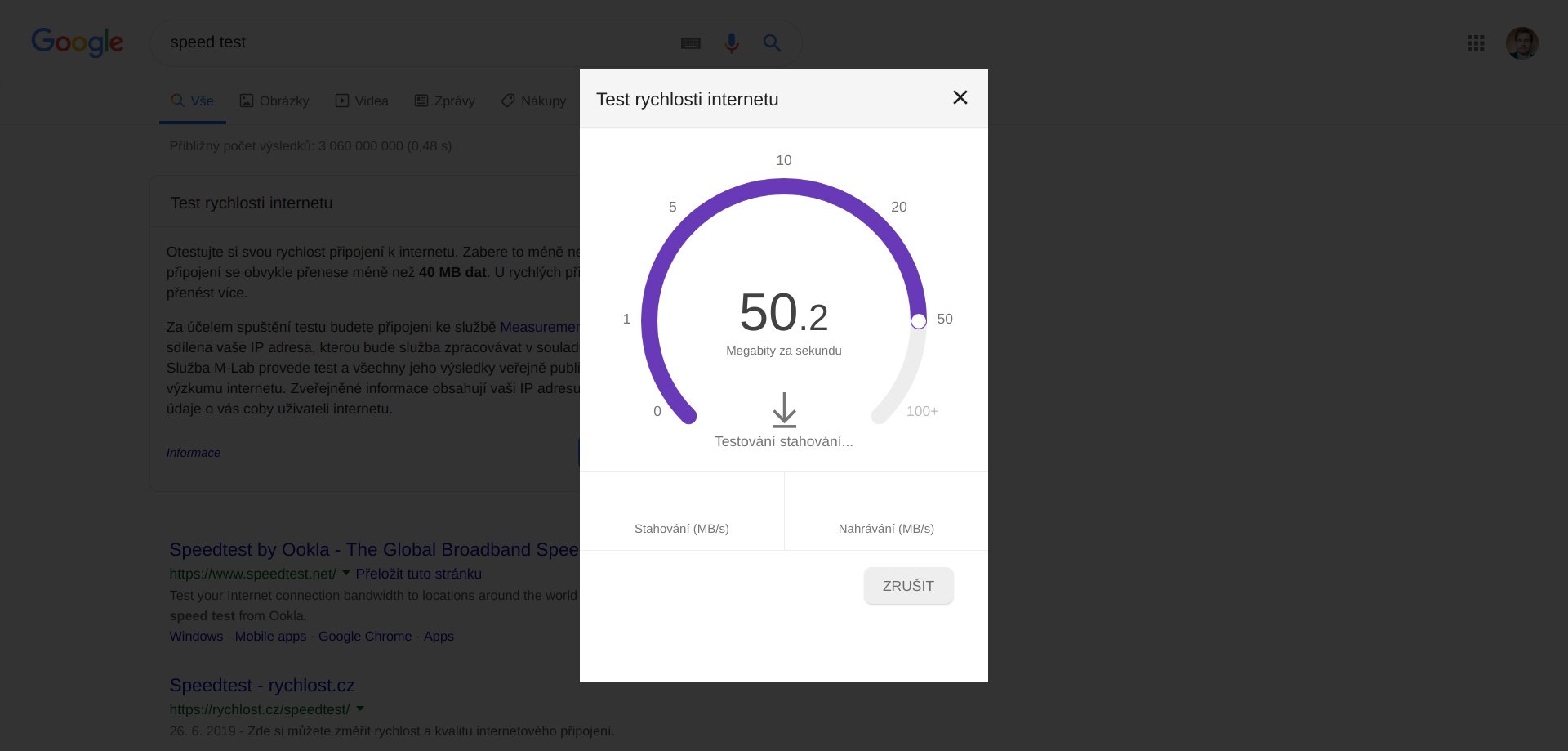The width and height of the screenshot is (1568, 751).
Task: Cancel the test with the ZRUŠIT button
Action: (908, 586)
